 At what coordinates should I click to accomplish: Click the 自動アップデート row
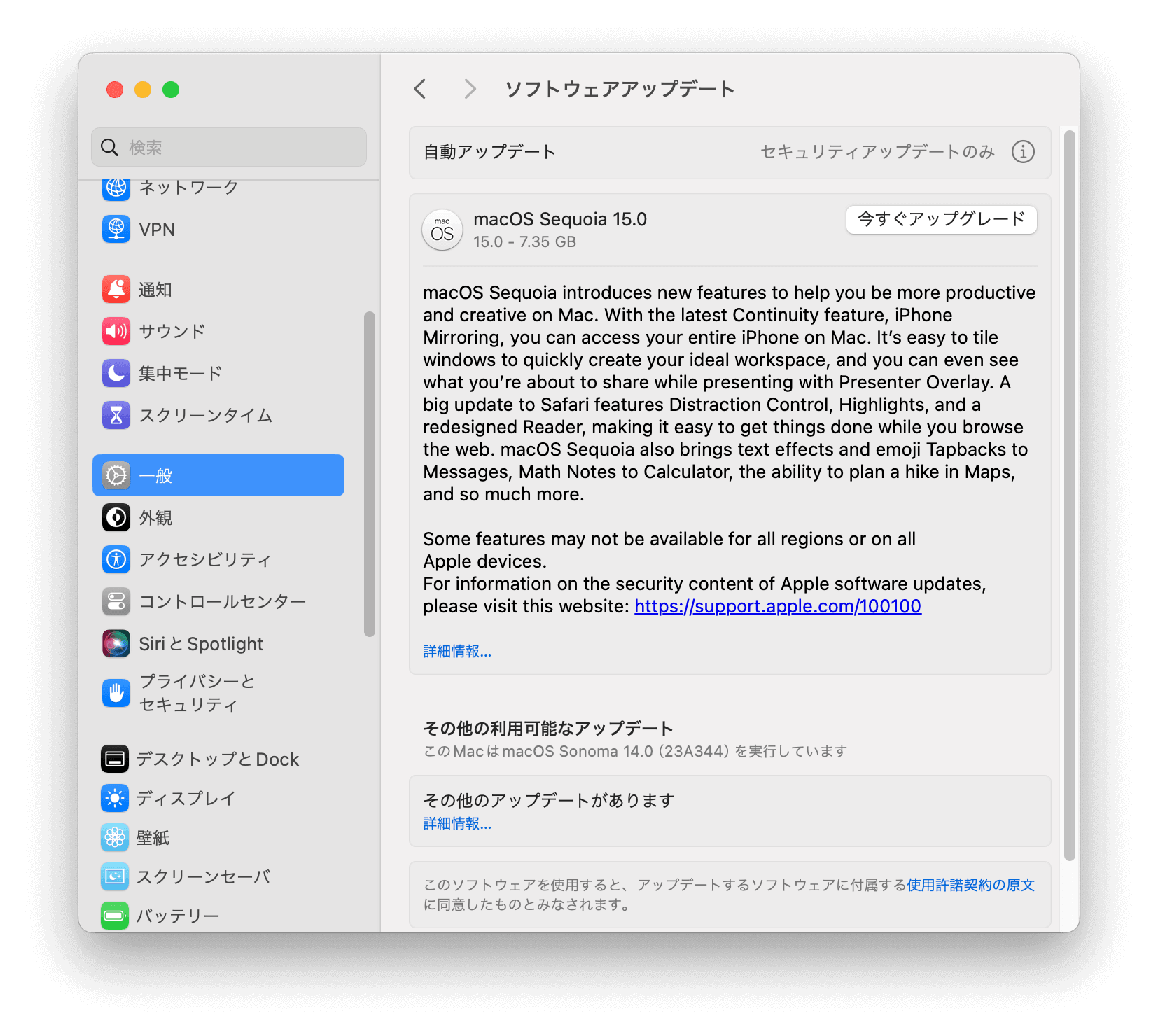[x=730, y=152]
